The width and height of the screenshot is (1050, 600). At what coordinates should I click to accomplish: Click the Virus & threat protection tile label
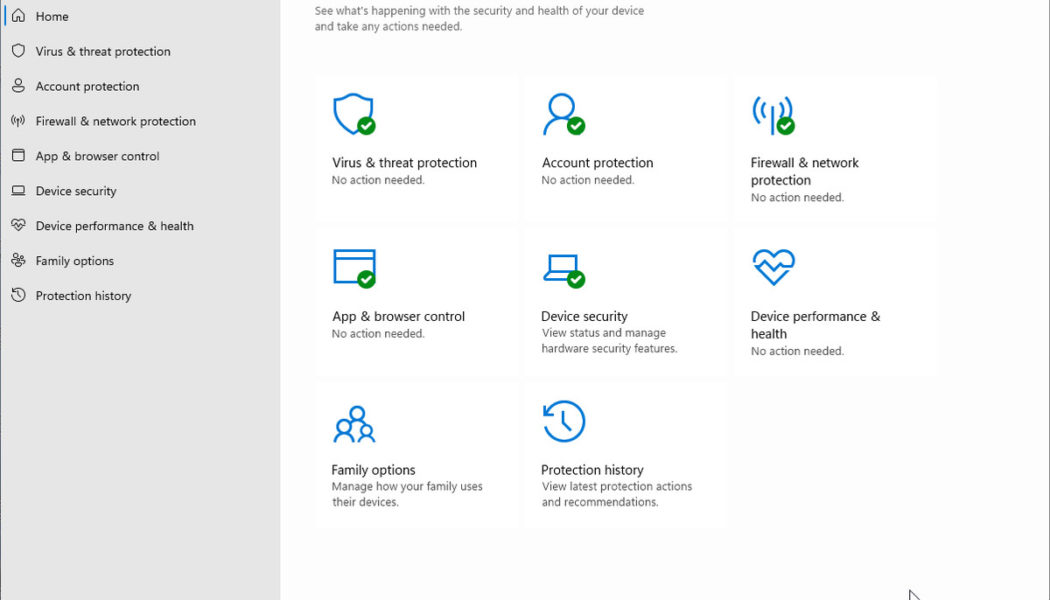(404, 162)
